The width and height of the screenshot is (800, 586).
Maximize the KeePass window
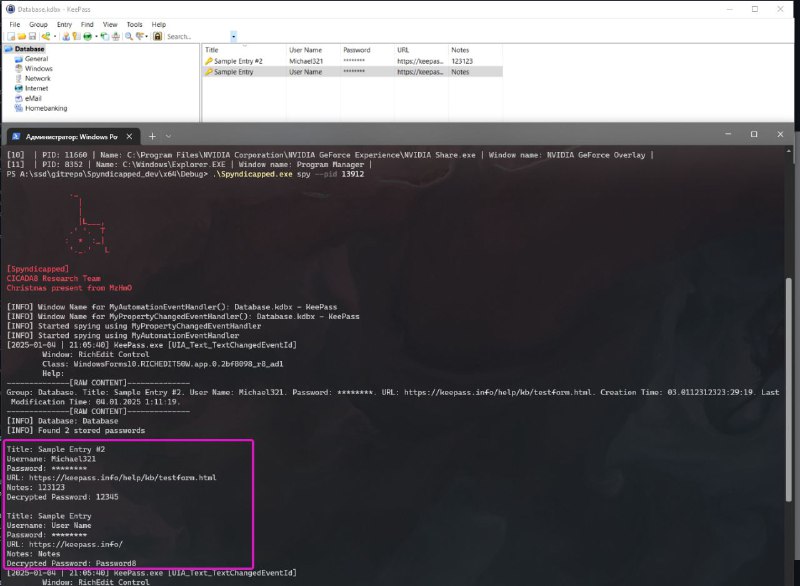[755, 9]
